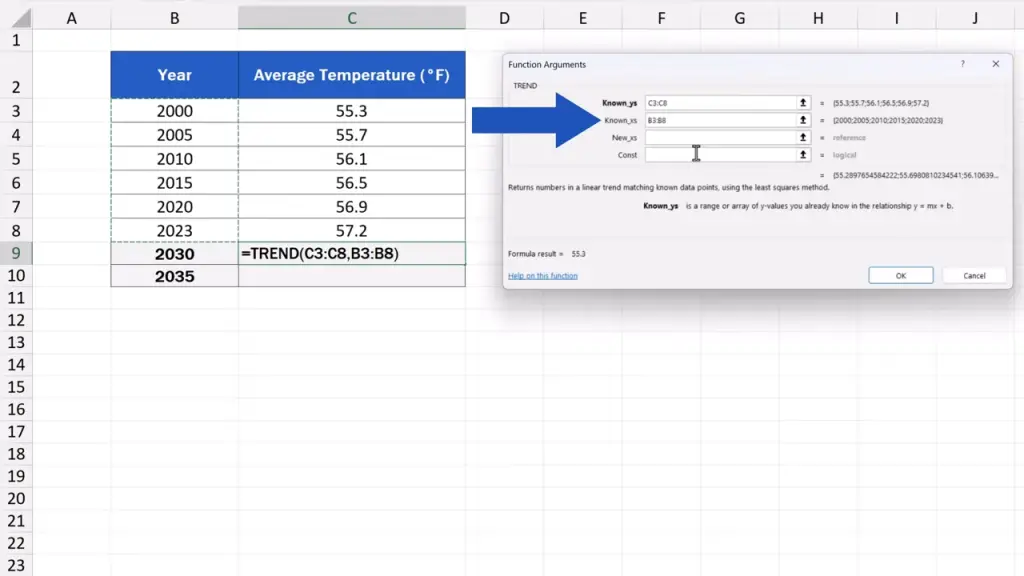Select column B header

point(174,18)
